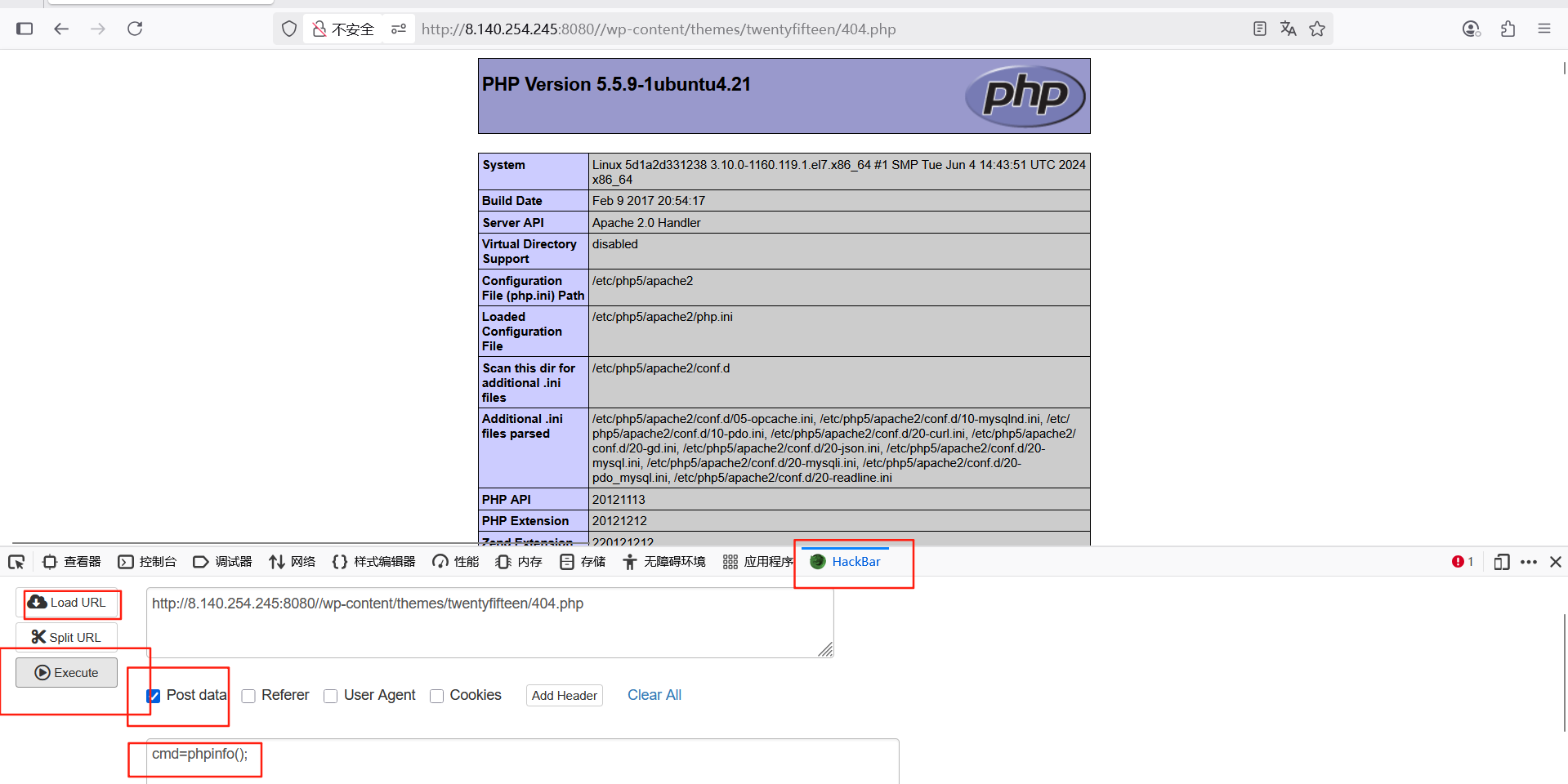
Task: Click the 'PHP Version 5.5.9-1ubuntu4.21' heading
Action: point(616,84)
